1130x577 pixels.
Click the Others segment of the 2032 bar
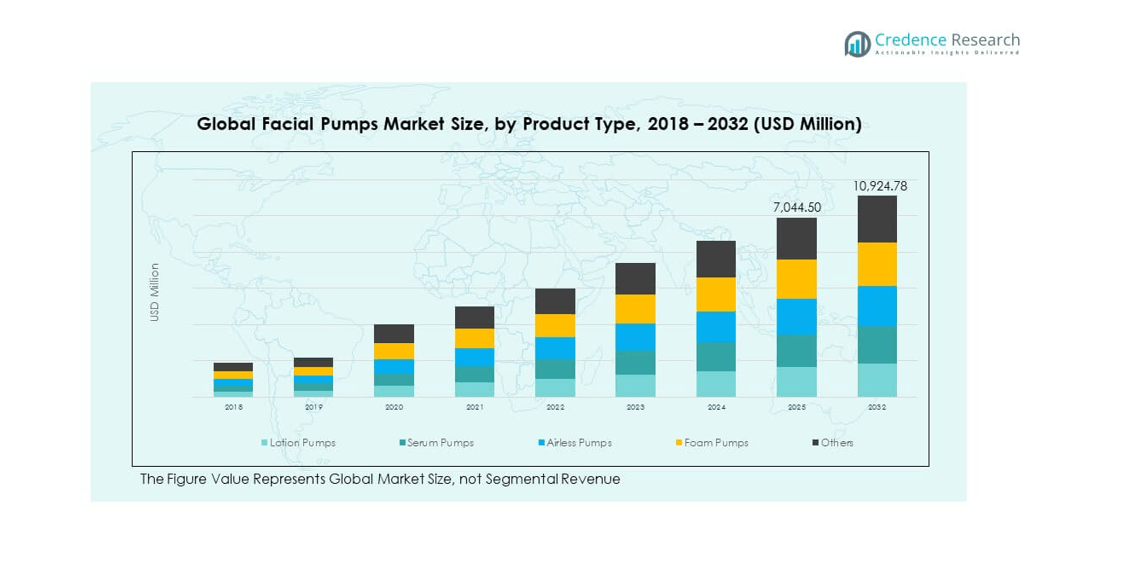click(877, 219)
